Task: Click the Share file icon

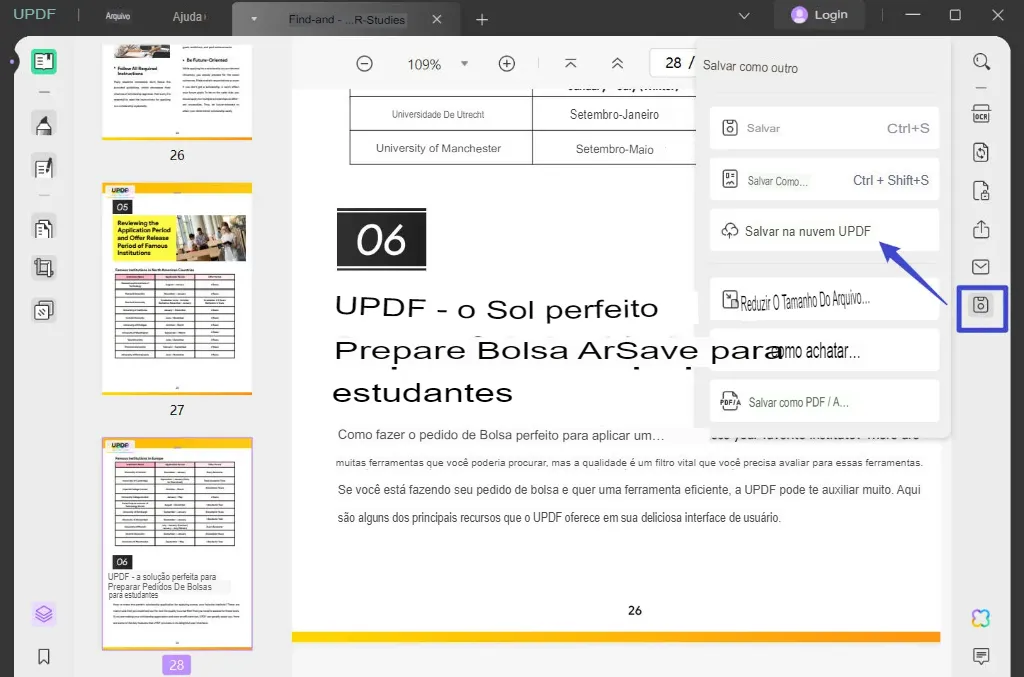Action: click(x=981, y=229)
